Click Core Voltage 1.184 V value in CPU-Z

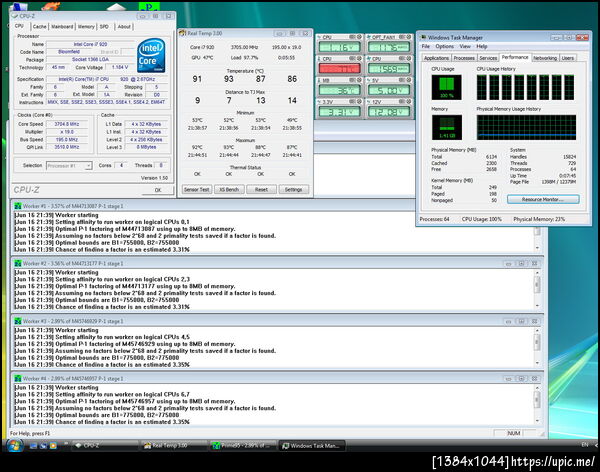click(120, 67)
